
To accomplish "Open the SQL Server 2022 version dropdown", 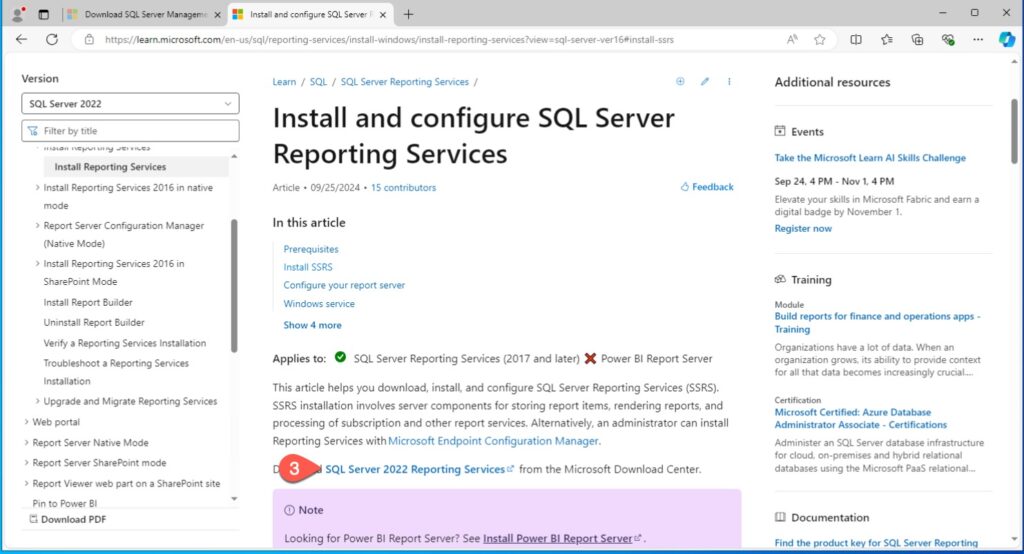I will click(130, 104).
